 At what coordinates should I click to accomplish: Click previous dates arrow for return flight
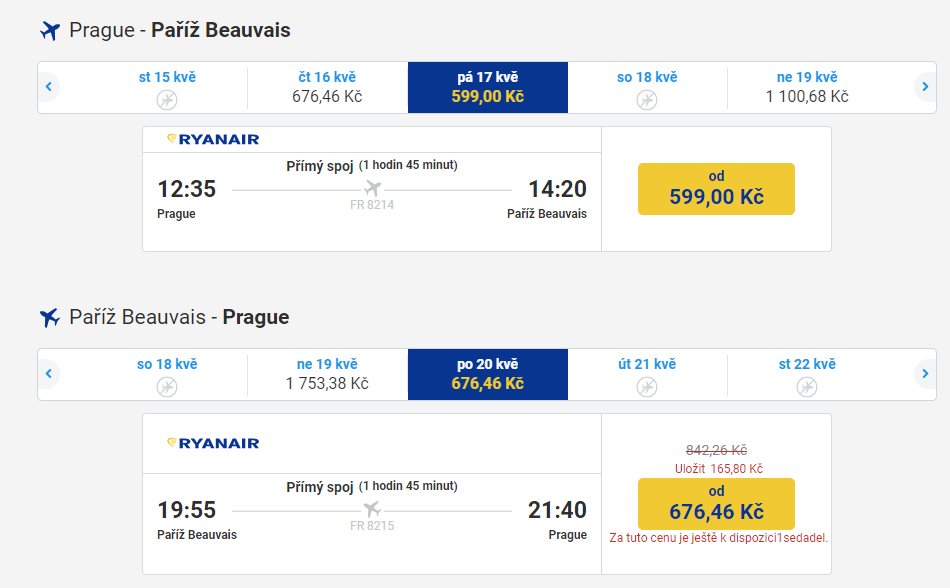coord(48,374)
